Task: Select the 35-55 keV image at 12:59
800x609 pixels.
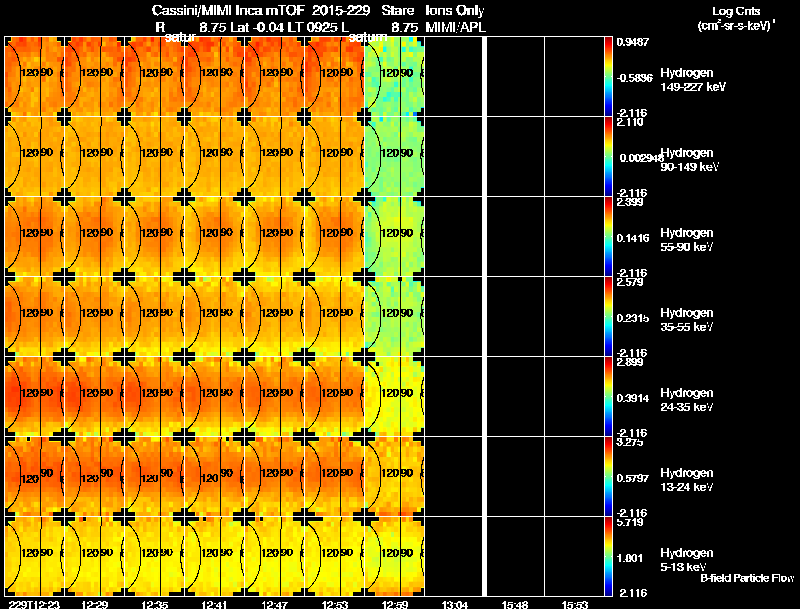Action: point(394,317)
